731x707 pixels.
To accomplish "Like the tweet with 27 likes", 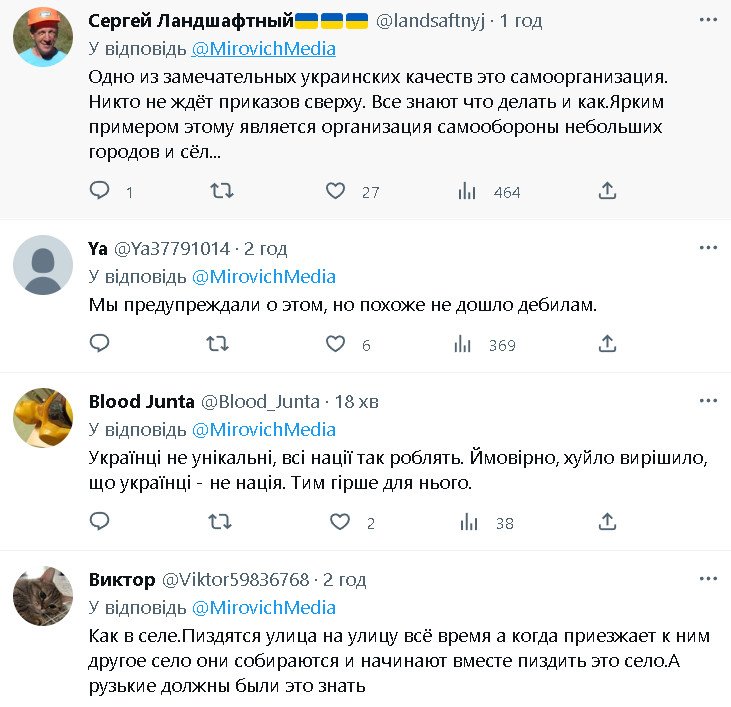I will [336, 191].
